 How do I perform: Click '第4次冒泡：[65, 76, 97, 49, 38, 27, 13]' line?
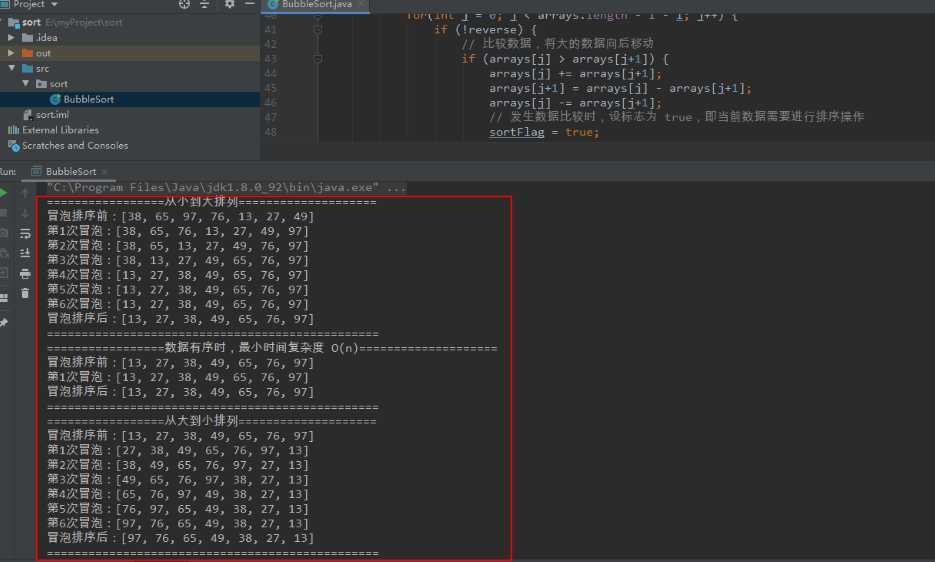178,494
